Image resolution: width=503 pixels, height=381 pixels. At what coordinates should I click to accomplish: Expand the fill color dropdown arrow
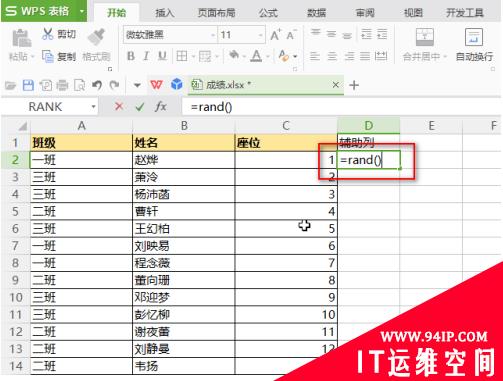(x=244, y=56)
